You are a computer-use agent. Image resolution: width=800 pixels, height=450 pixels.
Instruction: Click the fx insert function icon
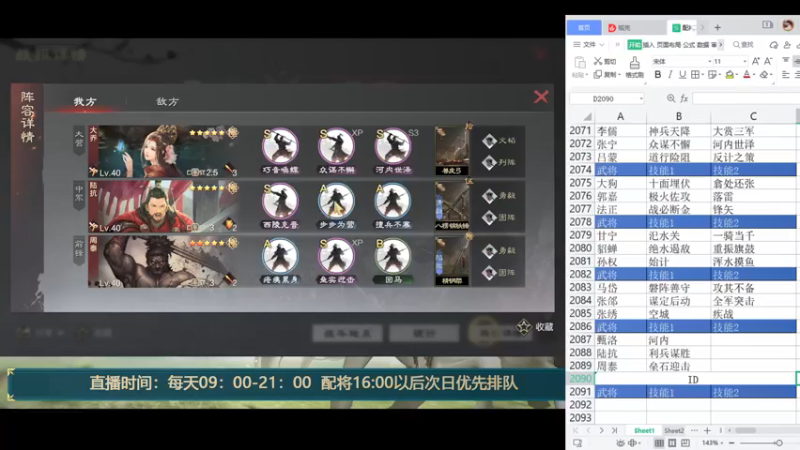point(684,98)
